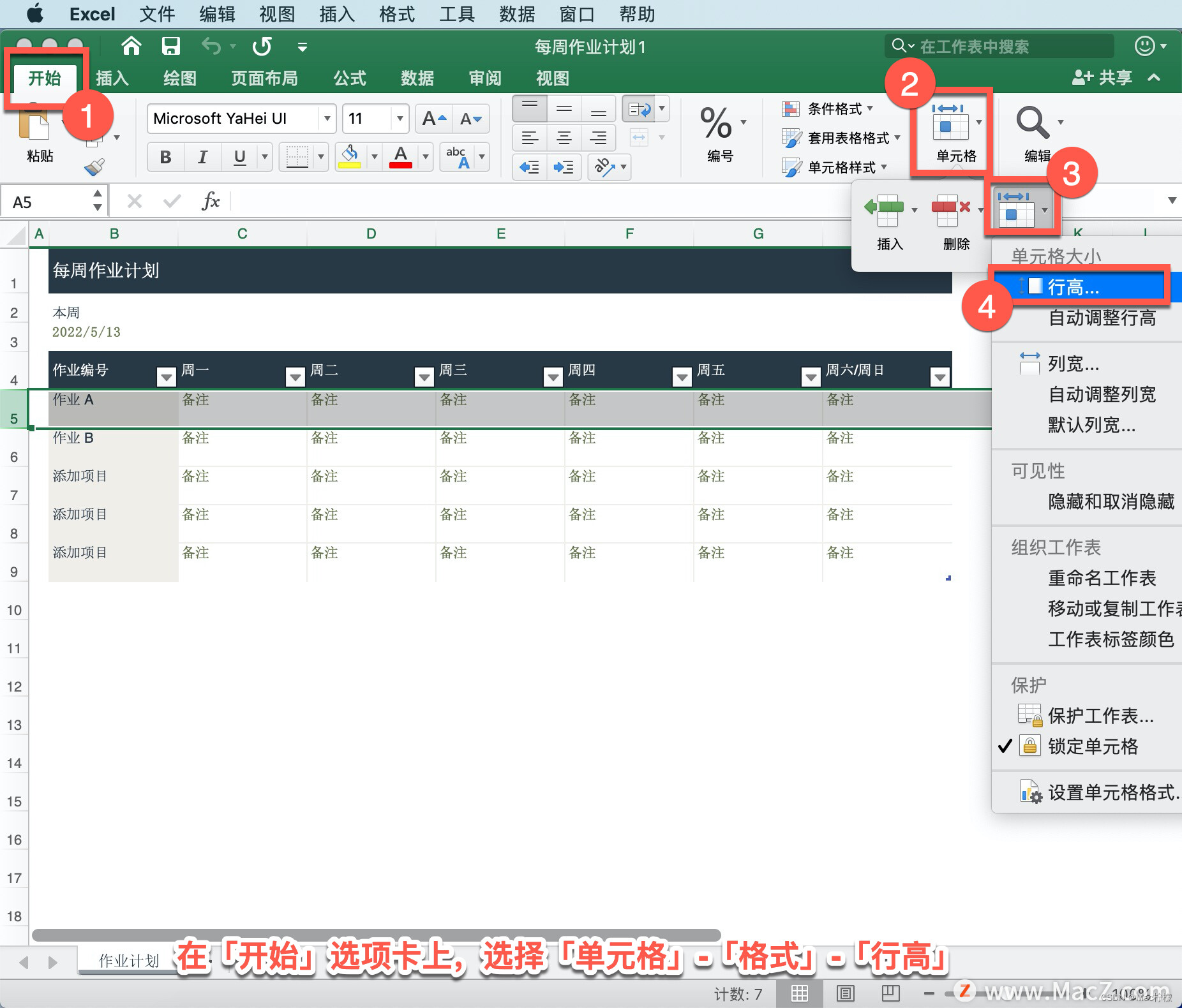Image resolution: width=1182 pixels, height=1008 pixels.
Task: Open the 作业编号 filter dropdown
Action: pyautogui.click(x=166, y=377)
